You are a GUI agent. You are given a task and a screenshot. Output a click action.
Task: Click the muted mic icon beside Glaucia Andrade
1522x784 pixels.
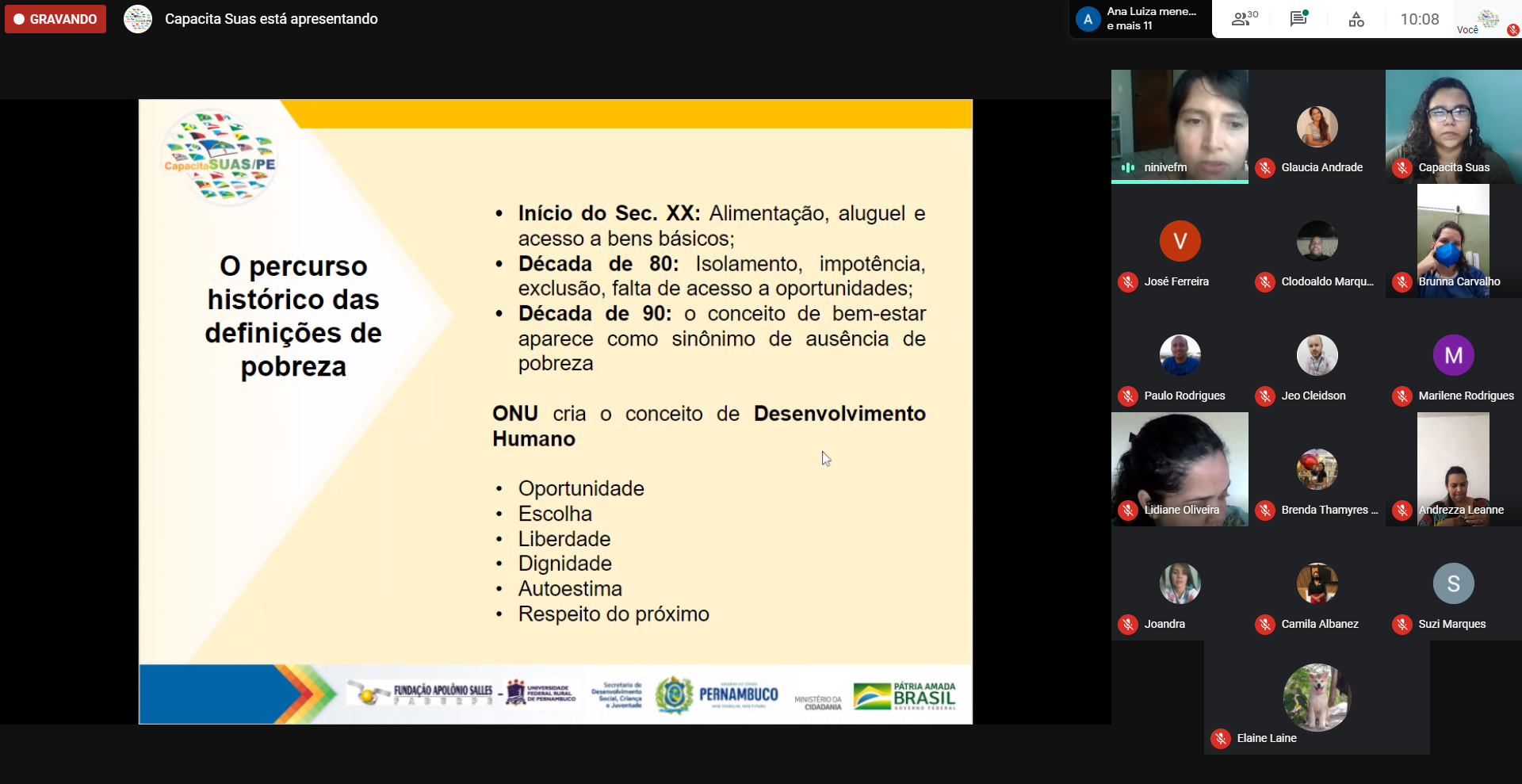click(x=1265, y=168)
